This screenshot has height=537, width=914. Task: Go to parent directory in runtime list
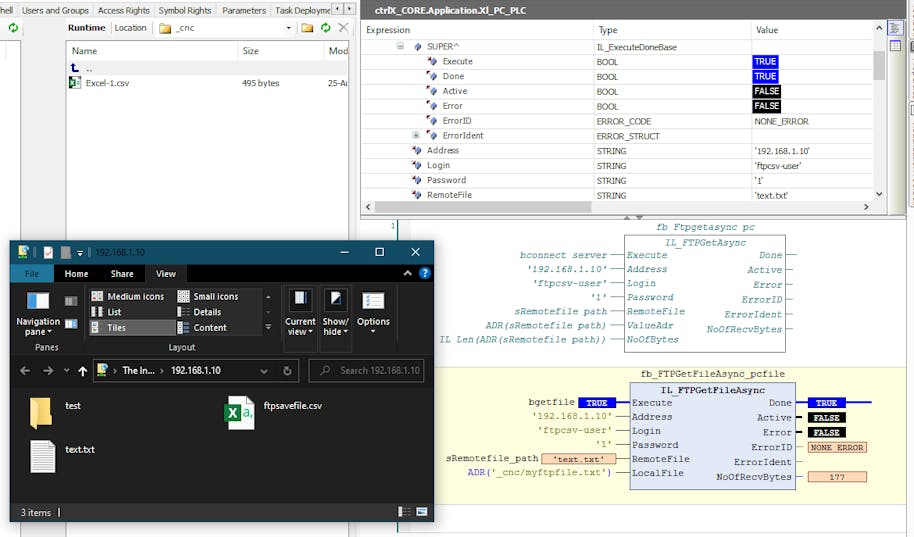(88, 68)
